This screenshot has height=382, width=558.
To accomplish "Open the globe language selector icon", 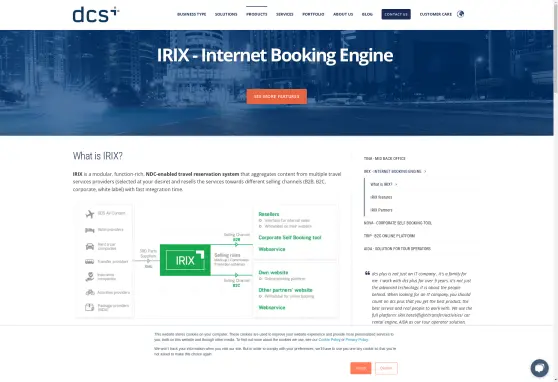I will coord(460,14).
